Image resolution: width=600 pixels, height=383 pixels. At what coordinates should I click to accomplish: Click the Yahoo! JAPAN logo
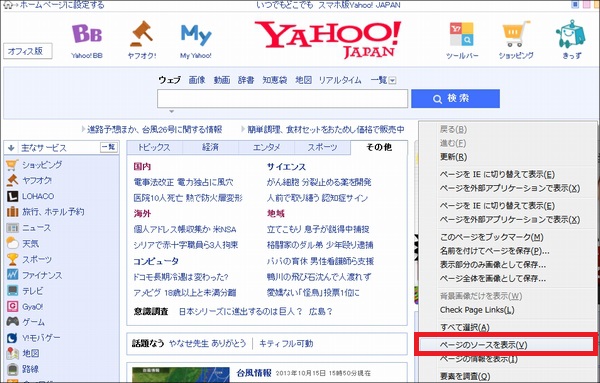pyautogui.click(x=328, y=39)
